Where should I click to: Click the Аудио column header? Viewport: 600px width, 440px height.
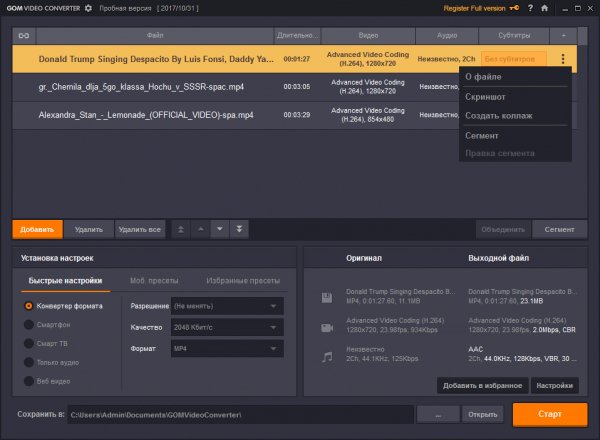[x=447, y=36]
